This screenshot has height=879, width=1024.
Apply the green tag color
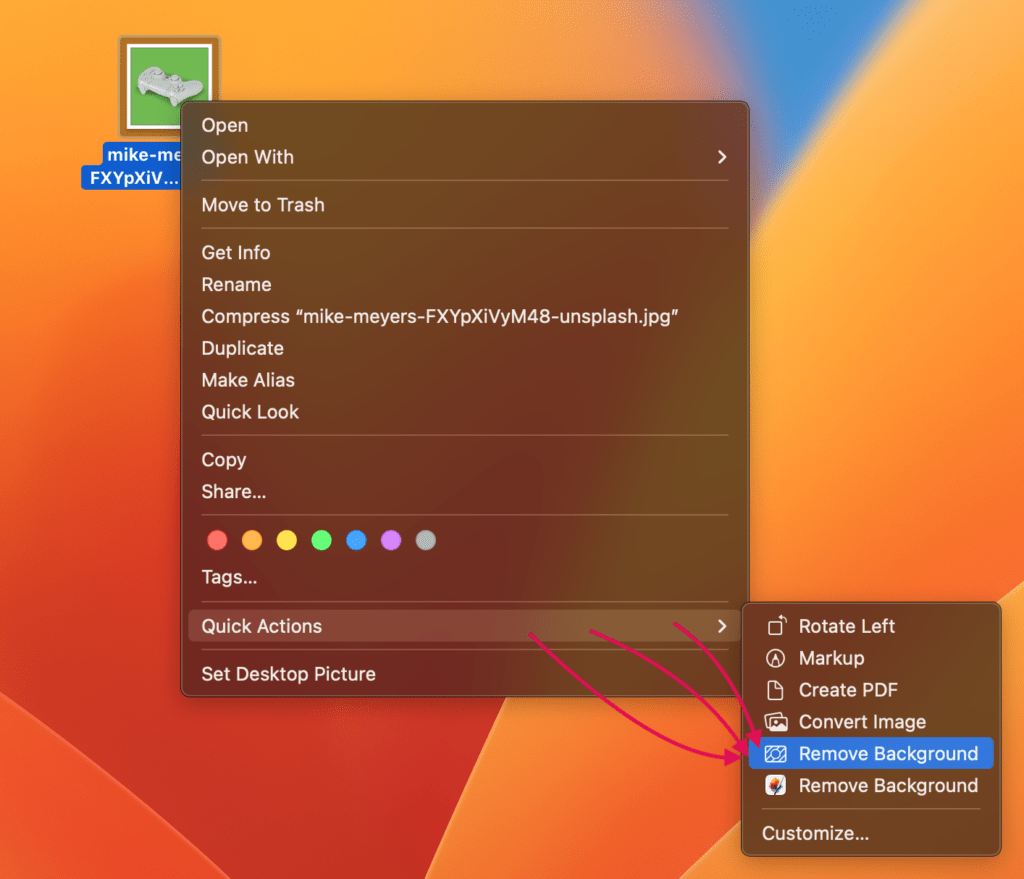tap(321, 541)
